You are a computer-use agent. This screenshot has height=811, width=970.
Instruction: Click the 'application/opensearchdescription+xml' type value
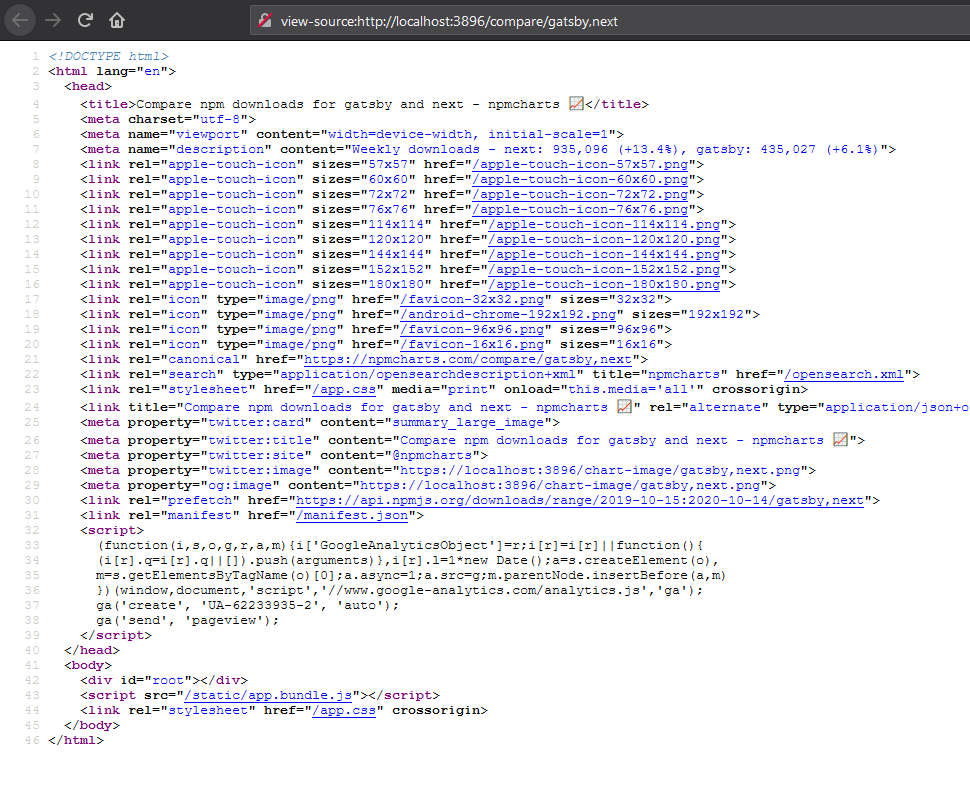coord(428,374)
